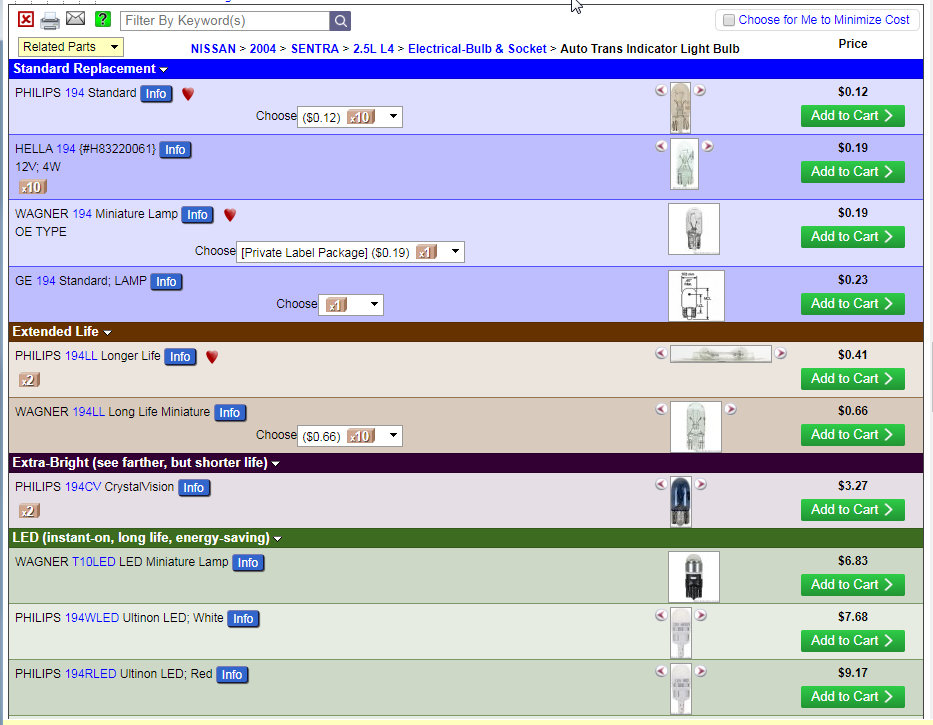Click the envelope email icon
The image size is (933, 725).
click(x=75, y=18)
